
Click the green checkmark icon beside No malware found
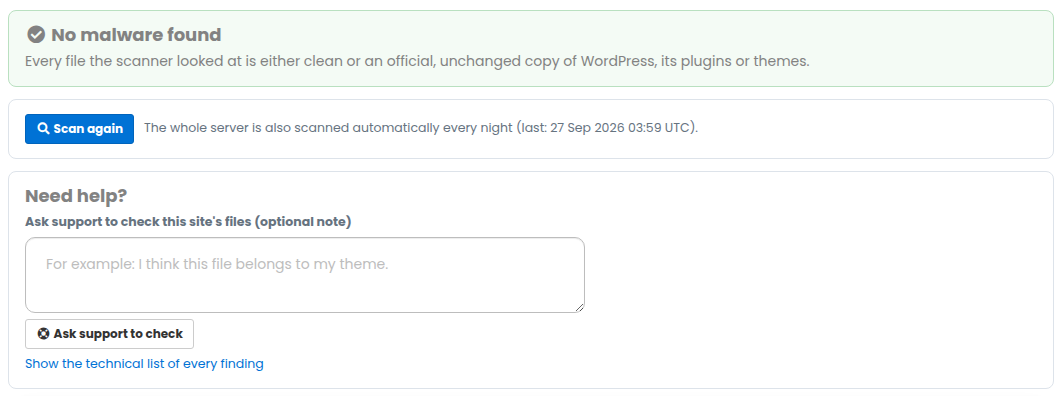(36, 35)
